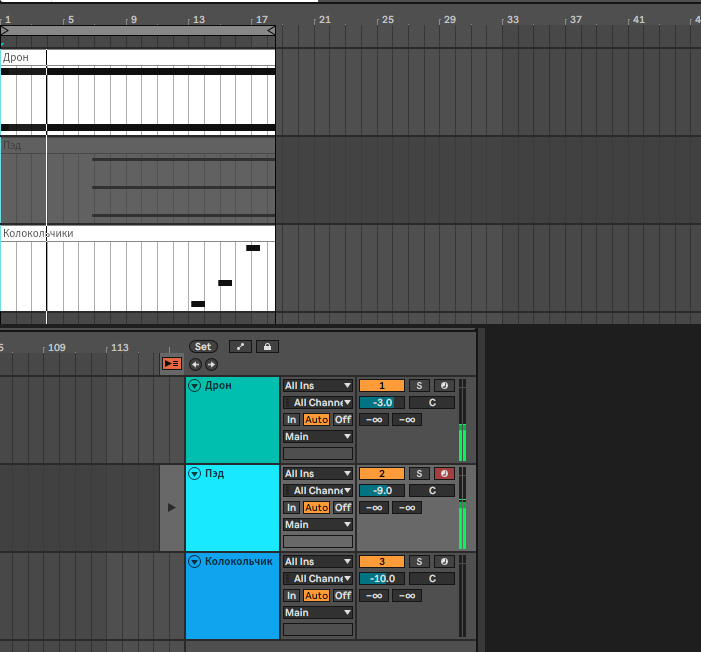The height and width of the screenshot is (652, 701).
Task: Click bar 109 on lower ruler
Action: tap(57, 347)
